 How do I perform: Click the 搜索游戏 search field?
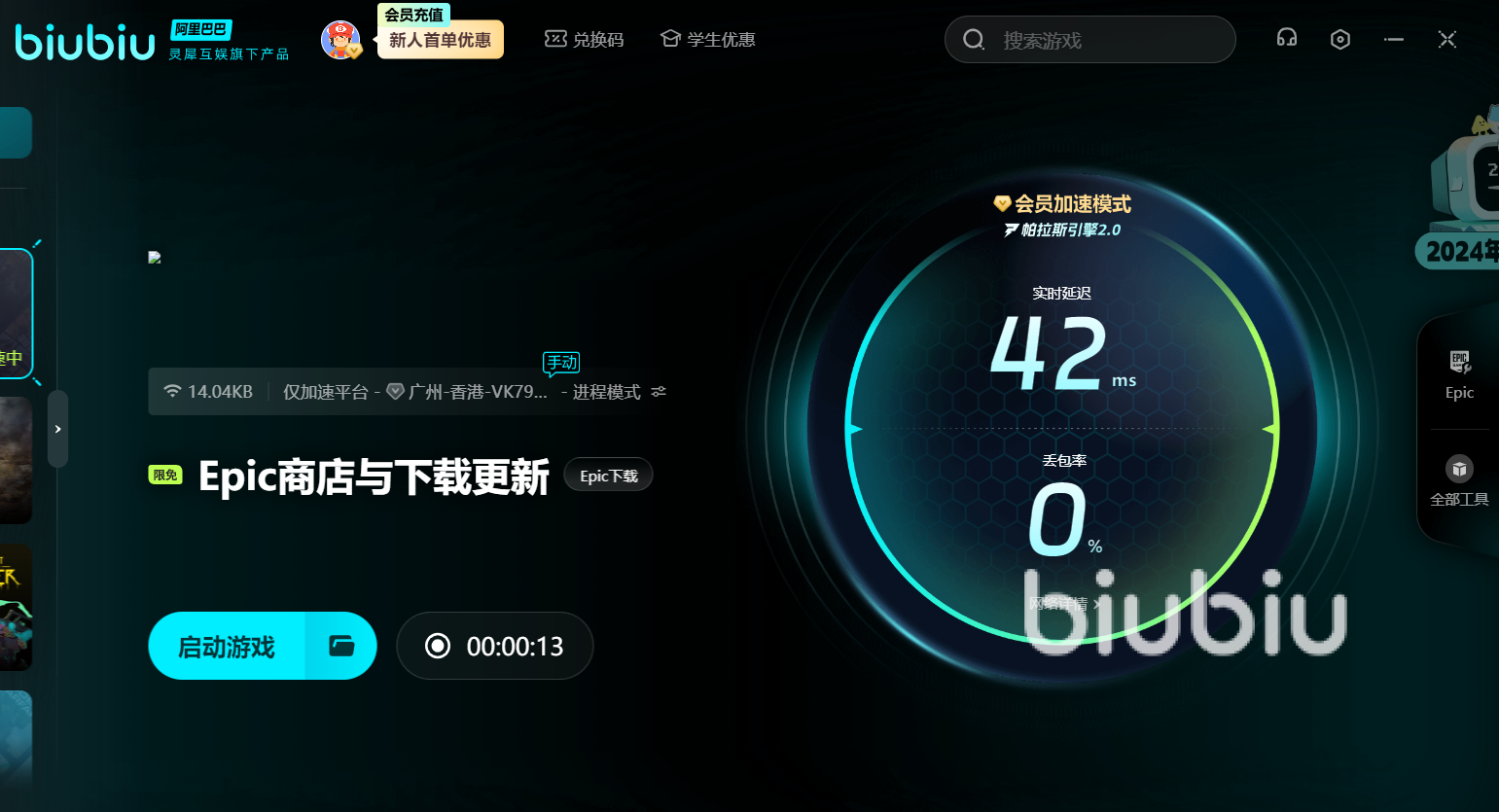[x=1089, y=40]
